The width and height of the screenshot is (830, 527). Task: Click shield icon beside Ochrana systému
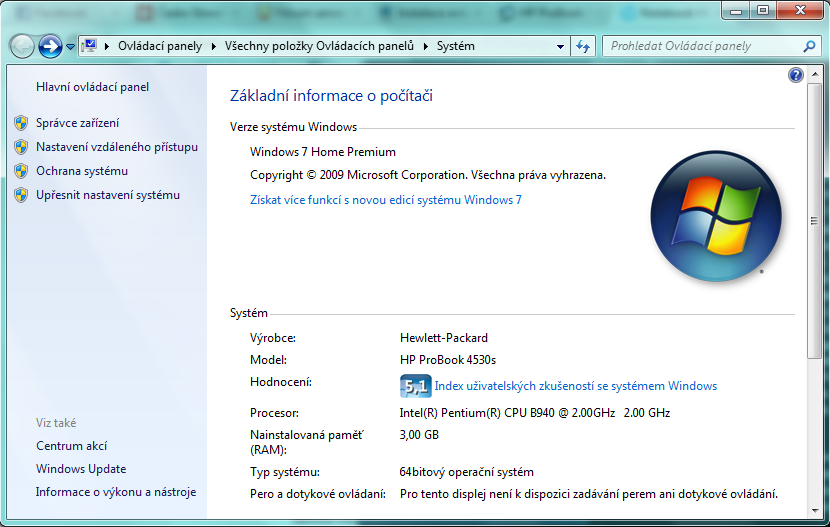pyautogui.click(x=21, y=171)
